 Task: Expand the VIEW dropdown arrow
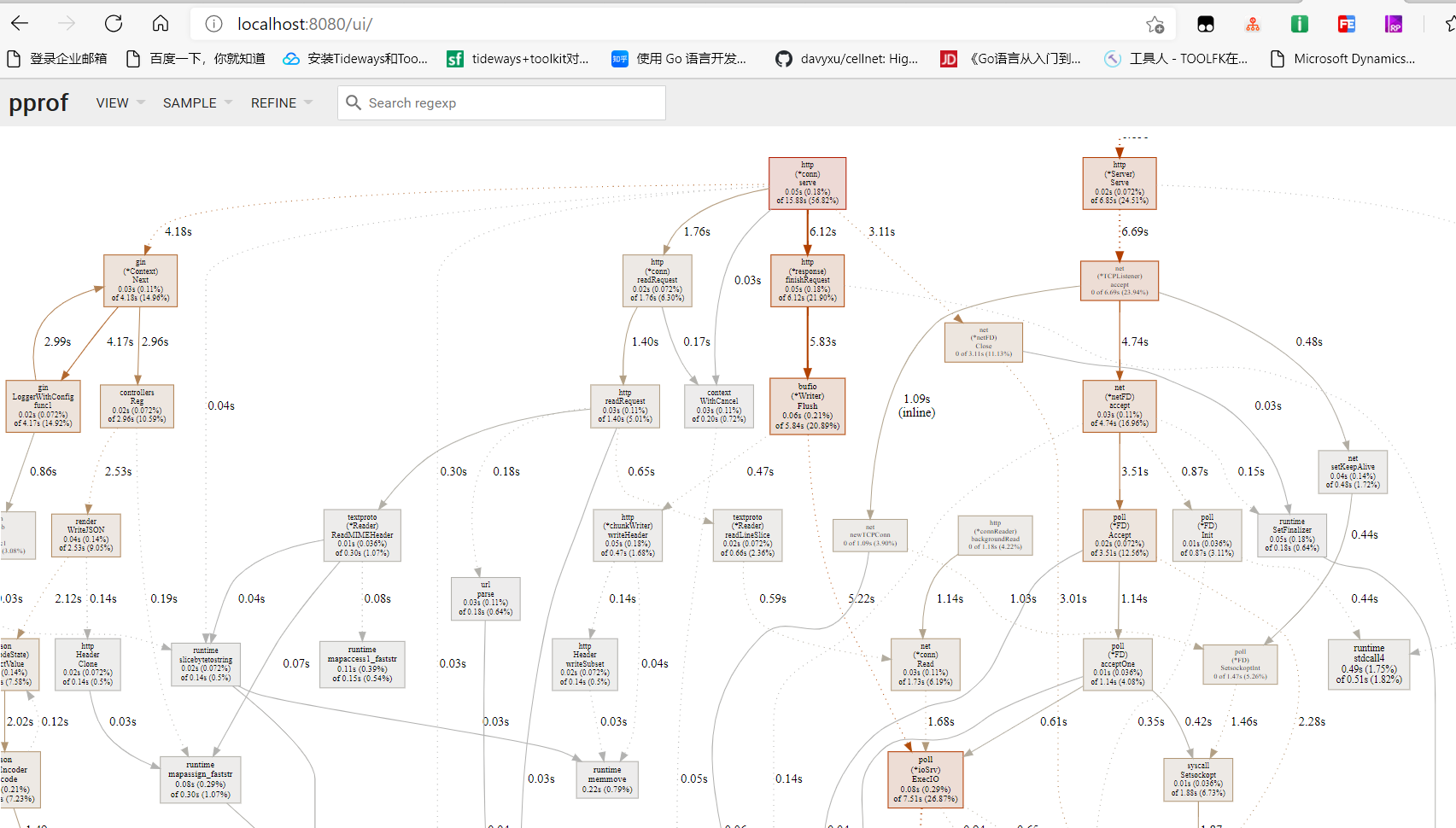tap(140, 103)
